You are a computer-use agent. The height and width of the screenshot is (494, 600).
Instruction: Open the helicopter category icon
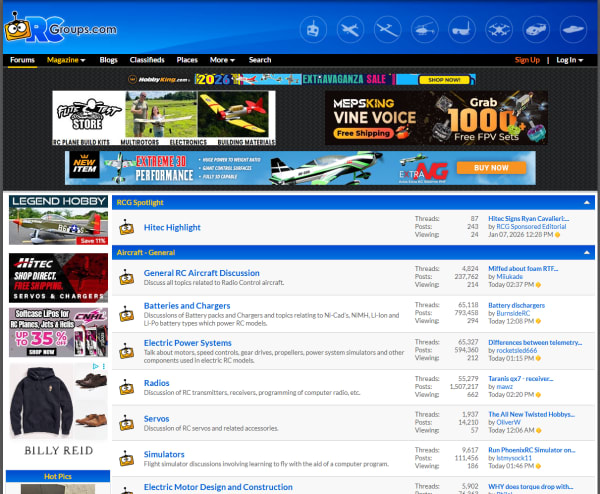click(x=425, y=29)
